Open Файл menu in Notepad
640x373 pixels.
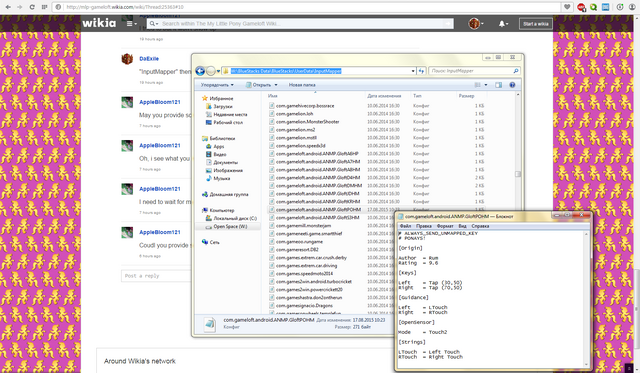tap(405, 226)
